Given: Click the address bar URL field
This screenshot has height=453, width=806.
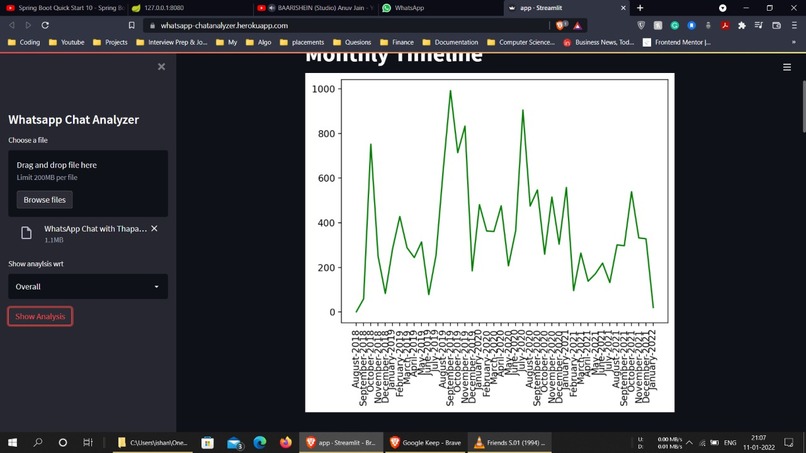Looking at the screenshot, I should pos(350,25).
